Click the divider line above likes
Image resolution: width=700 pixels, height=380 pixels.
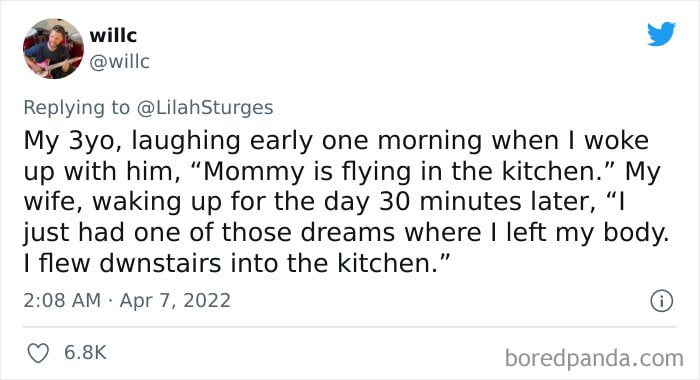point(350,327)
